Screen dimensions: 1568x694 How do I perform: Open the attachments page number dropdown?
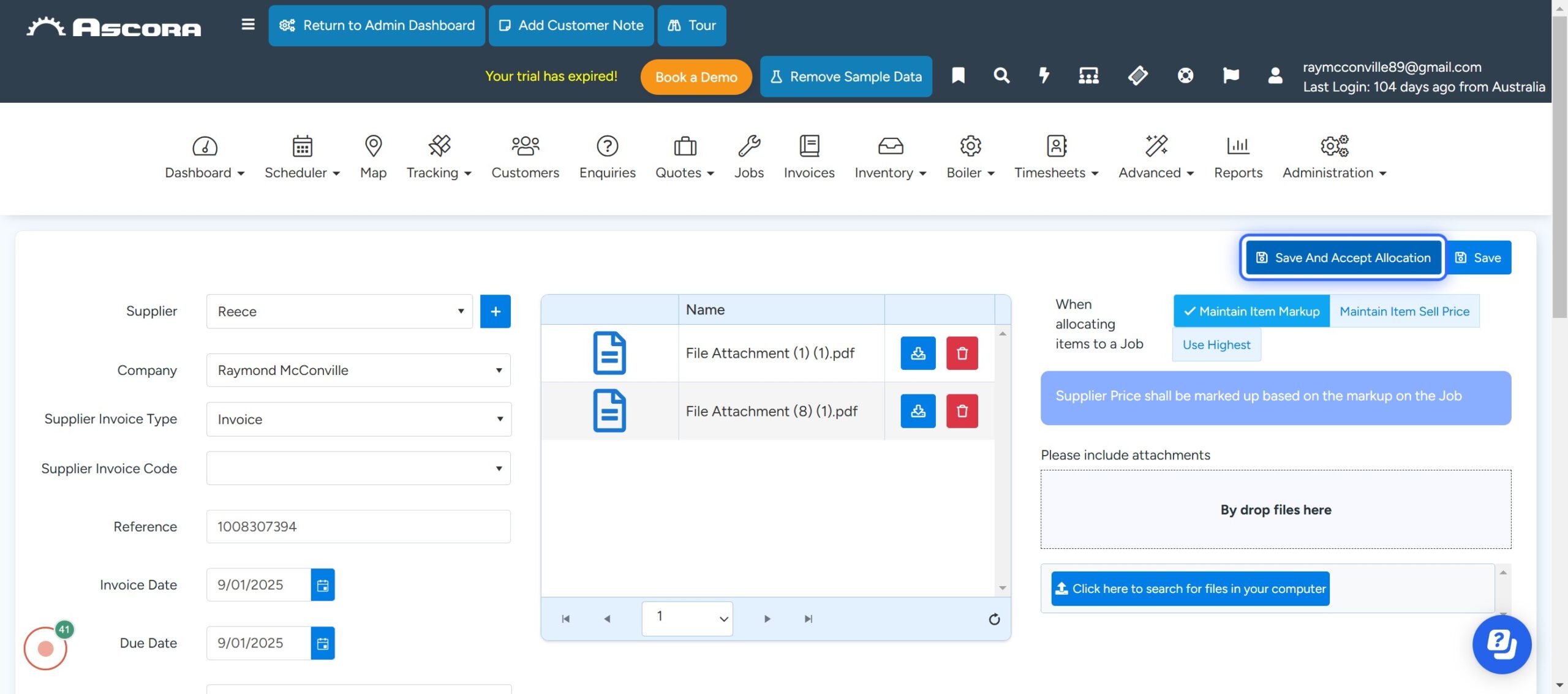click(687, 619)
